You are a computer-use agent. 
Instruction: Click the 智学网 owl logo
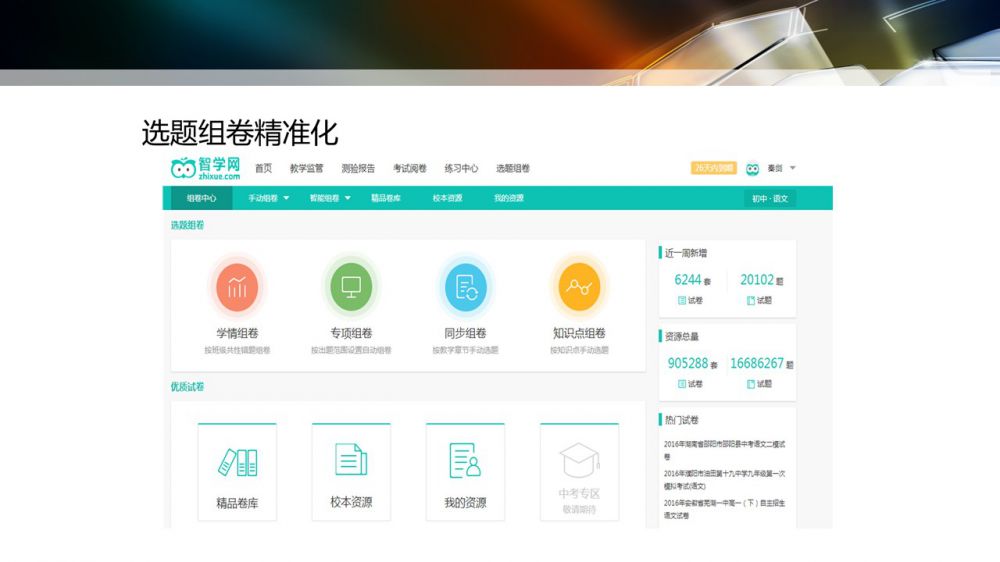[x=206, y=168]
